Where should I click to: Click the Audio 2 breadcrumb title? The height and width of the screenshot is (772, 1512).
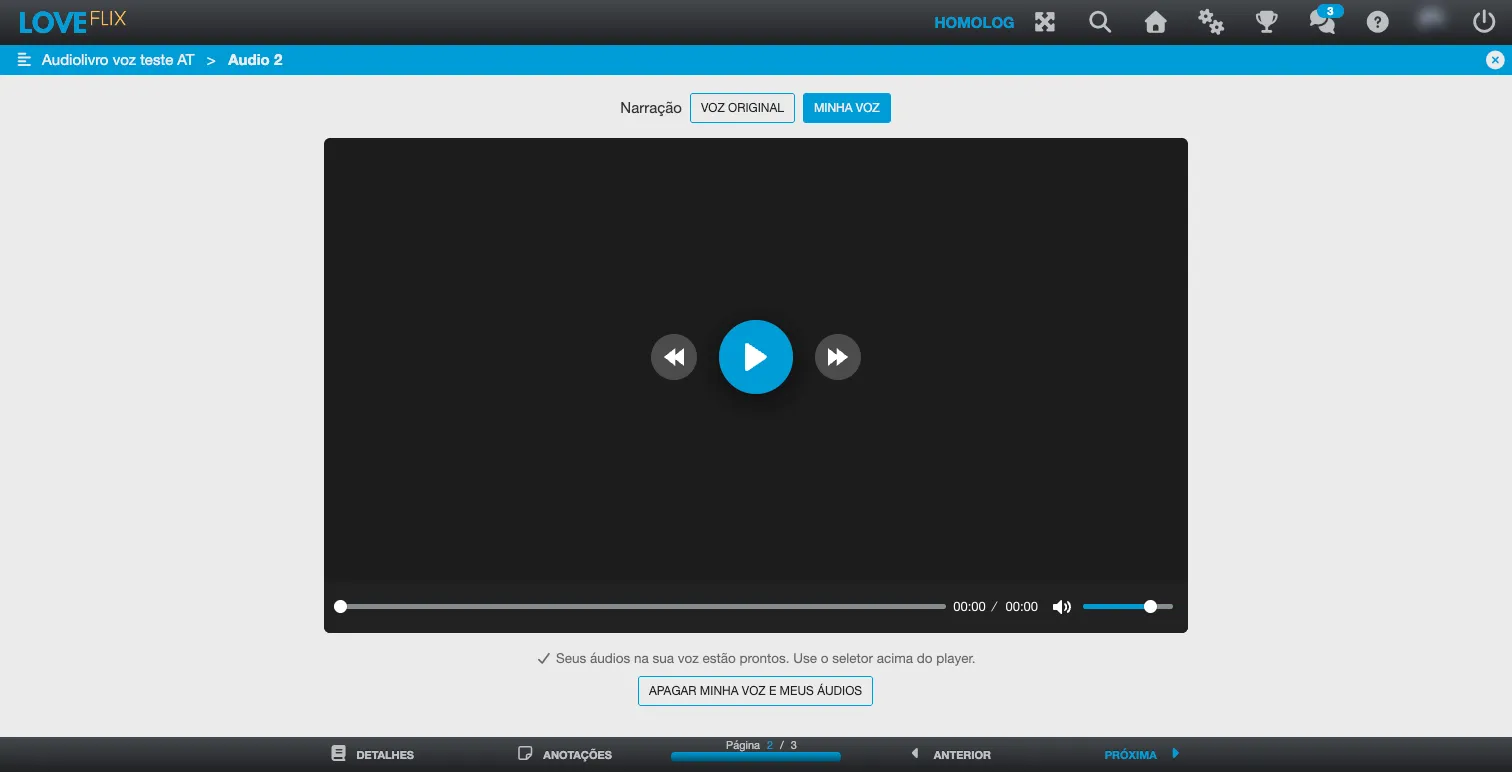[x=255, y=60]
